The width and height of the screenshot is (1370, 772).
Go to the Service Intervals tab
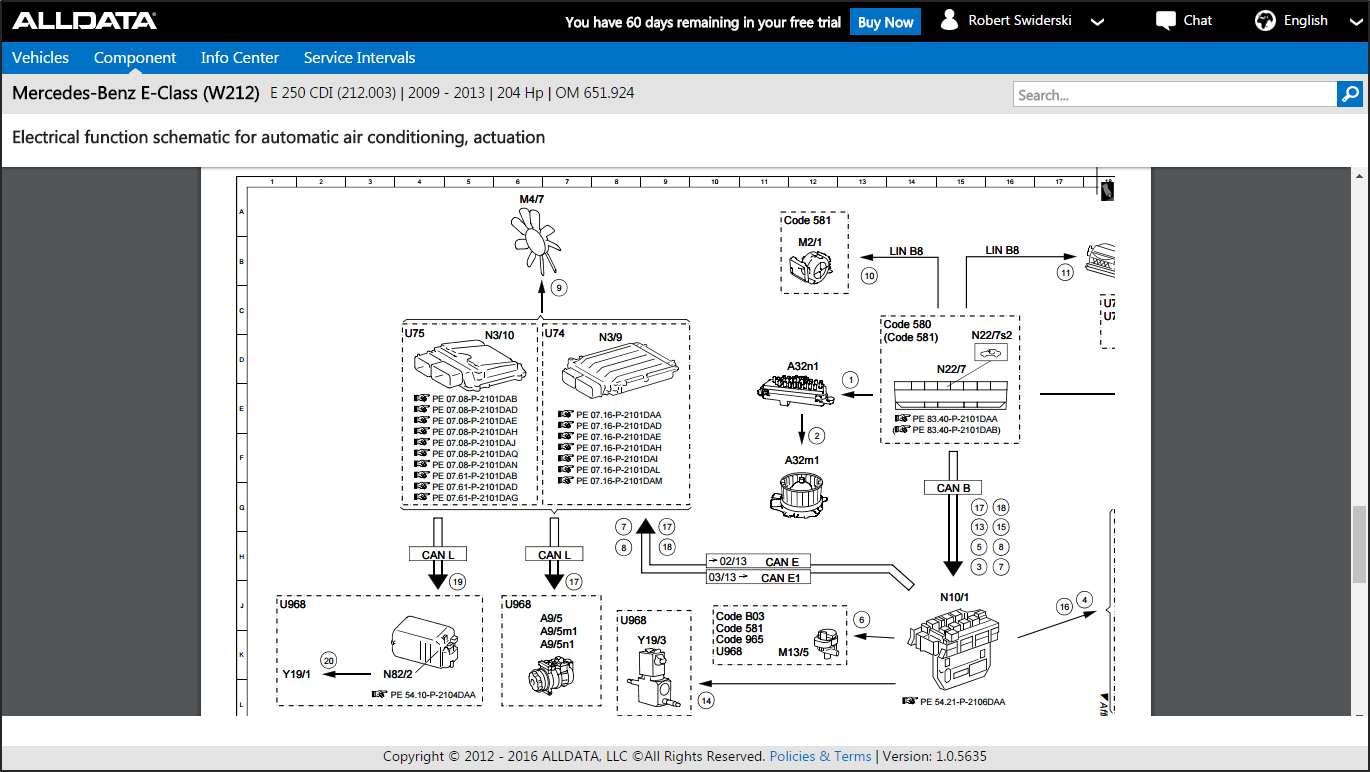pyautogui.click(x=360, y=58)
